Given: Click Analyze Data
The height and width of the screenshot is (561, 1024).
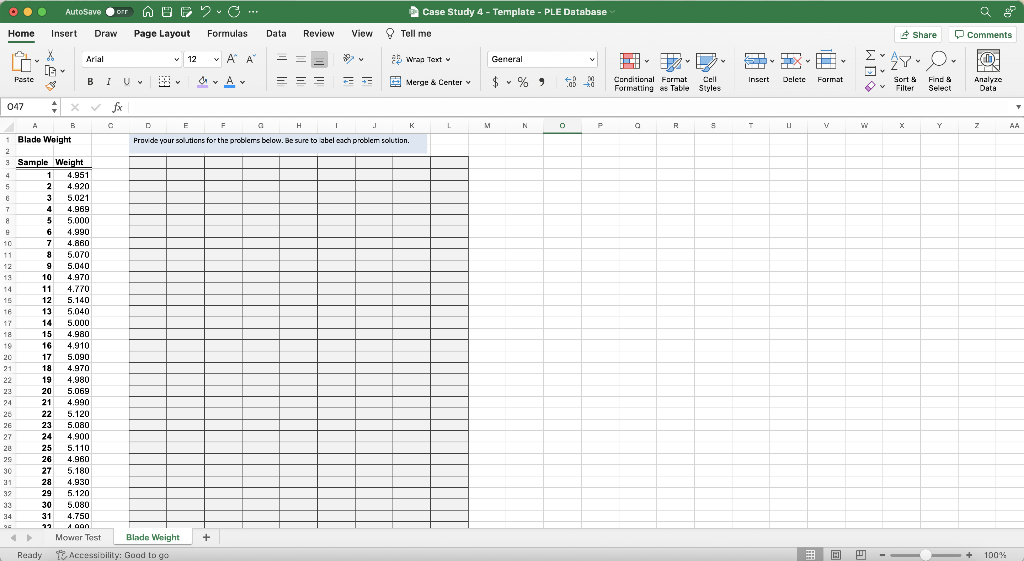Looking at the screenshot, I should coord(987,71).
